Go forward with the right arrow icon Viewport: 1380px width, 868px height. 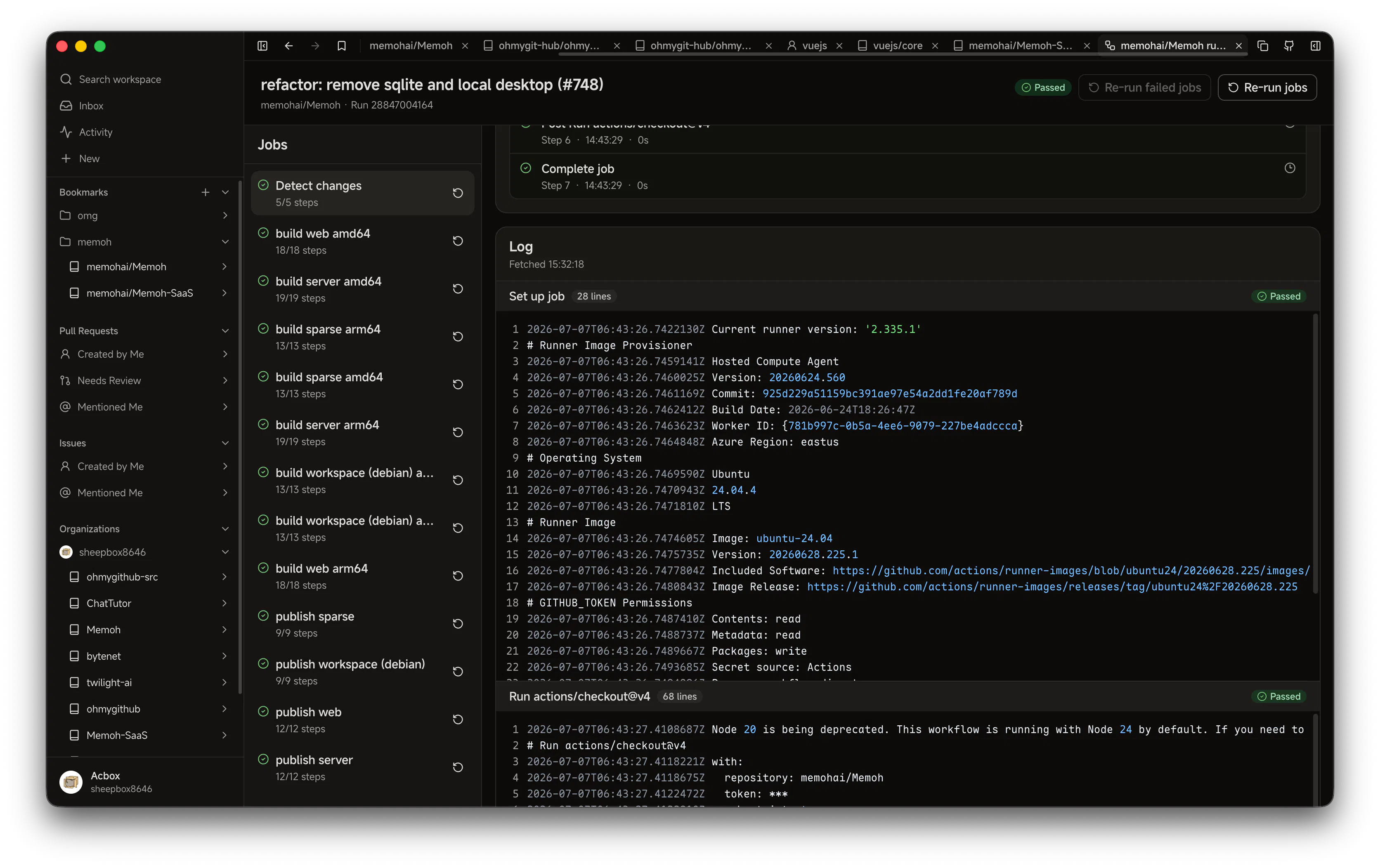pos(315,46)
